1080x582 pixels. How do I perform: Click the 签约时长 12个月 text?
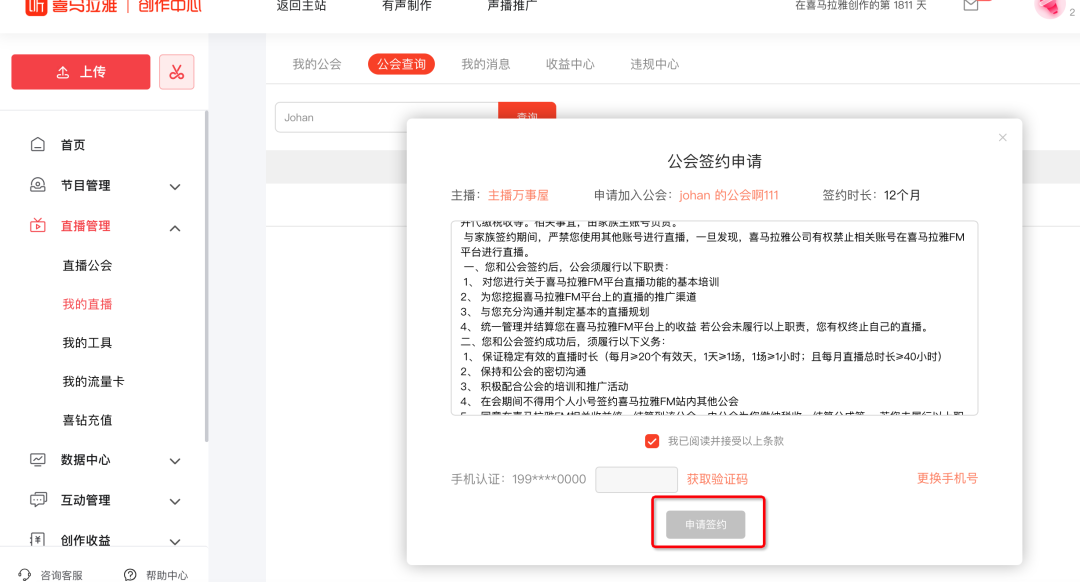871,195
